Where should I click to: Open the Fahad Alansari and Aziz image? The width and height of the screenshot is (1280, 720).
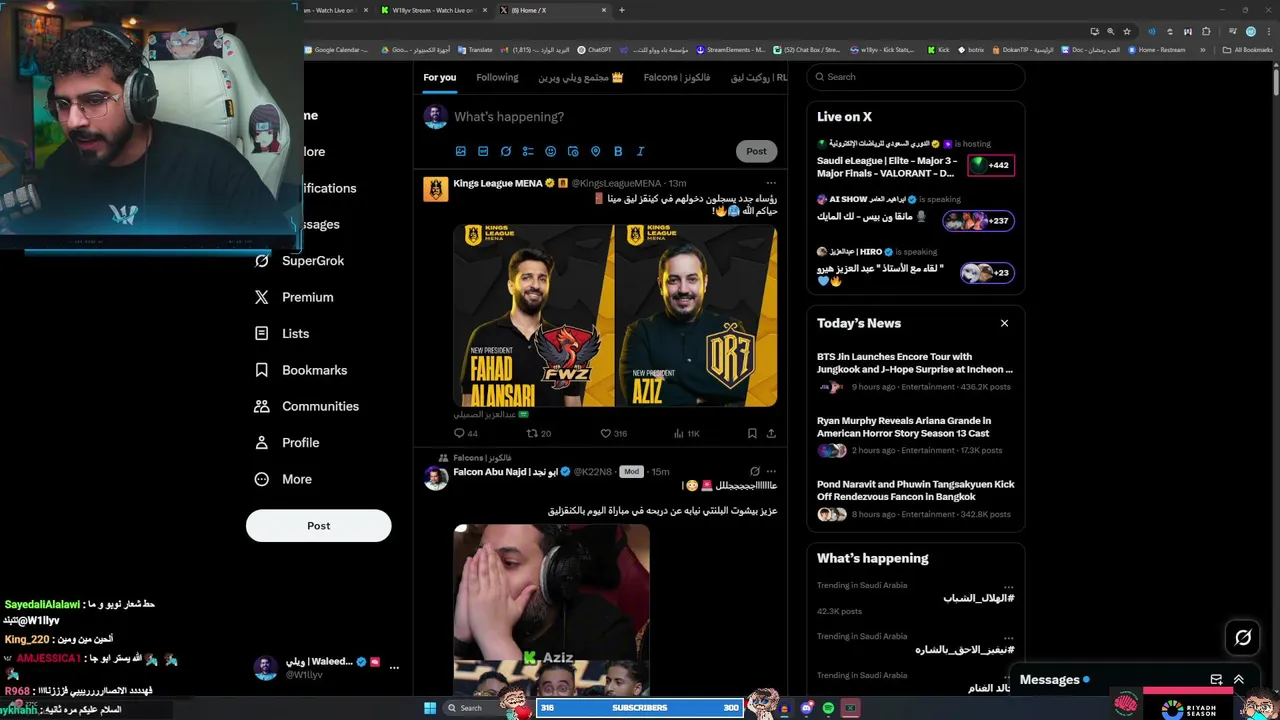click(x=615, y=316)
